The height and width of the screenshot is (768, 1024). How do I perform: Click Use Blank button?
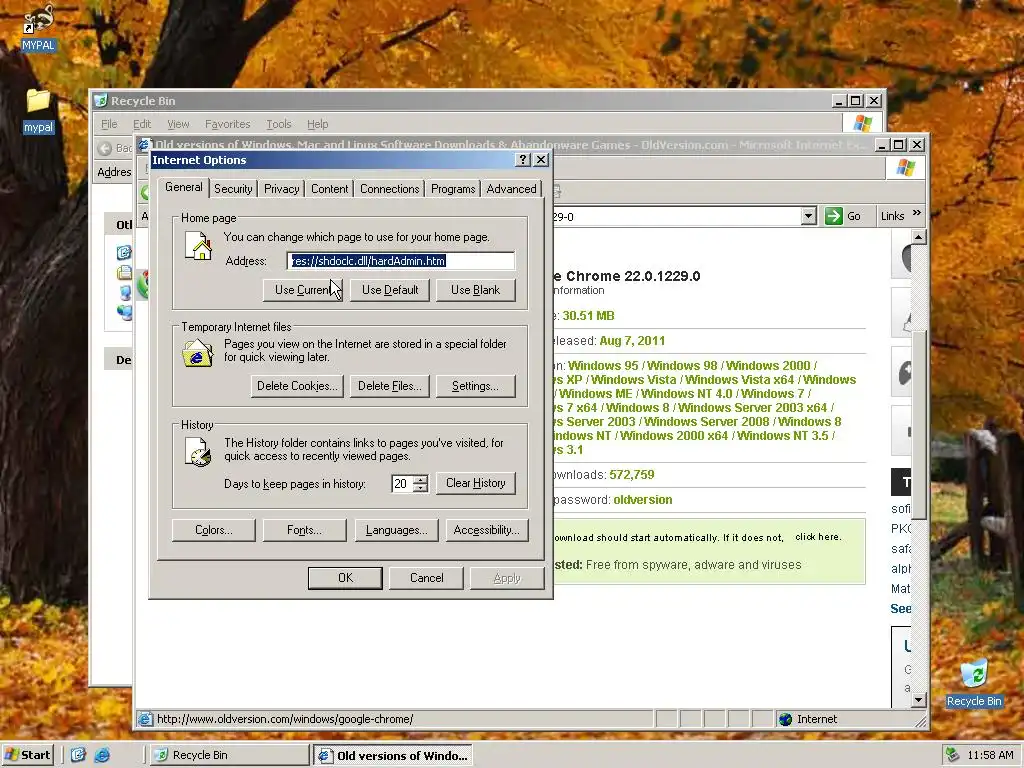tap(475, 290)
